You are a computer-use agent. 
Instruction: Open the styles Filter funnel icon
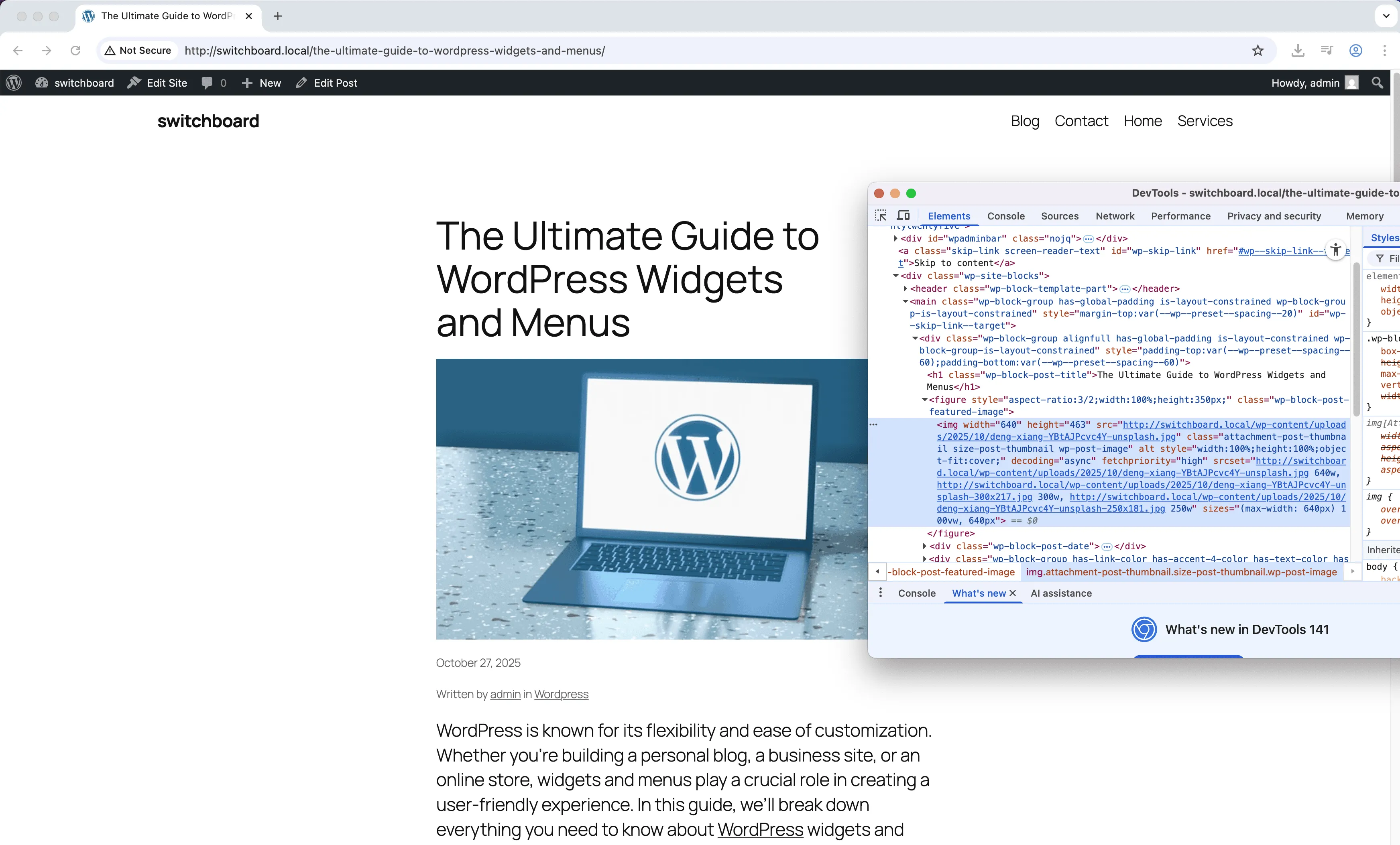(x=1381, y=258)
